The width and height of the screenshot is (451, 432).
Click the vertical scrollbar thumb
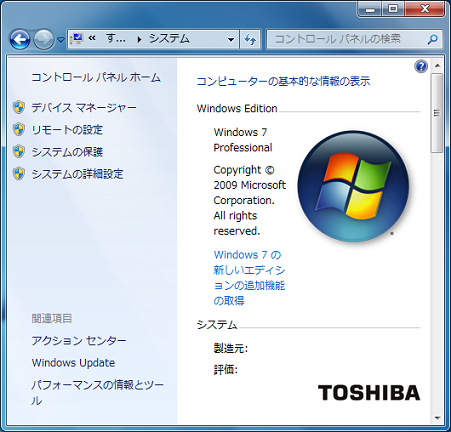(437, 113)
